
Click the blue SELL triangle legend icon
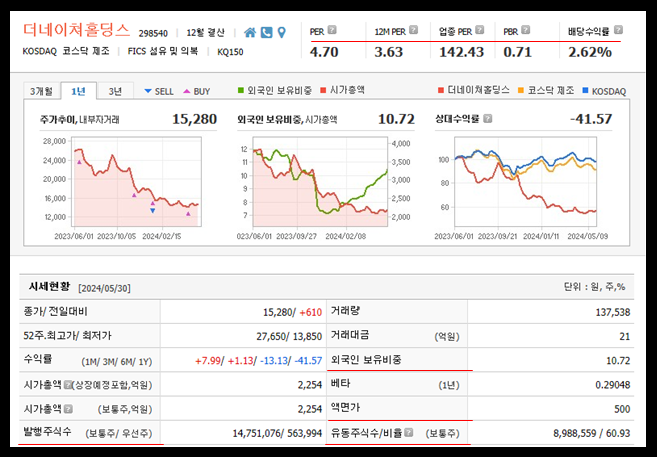pyautogui.click(x=148, y=91)
